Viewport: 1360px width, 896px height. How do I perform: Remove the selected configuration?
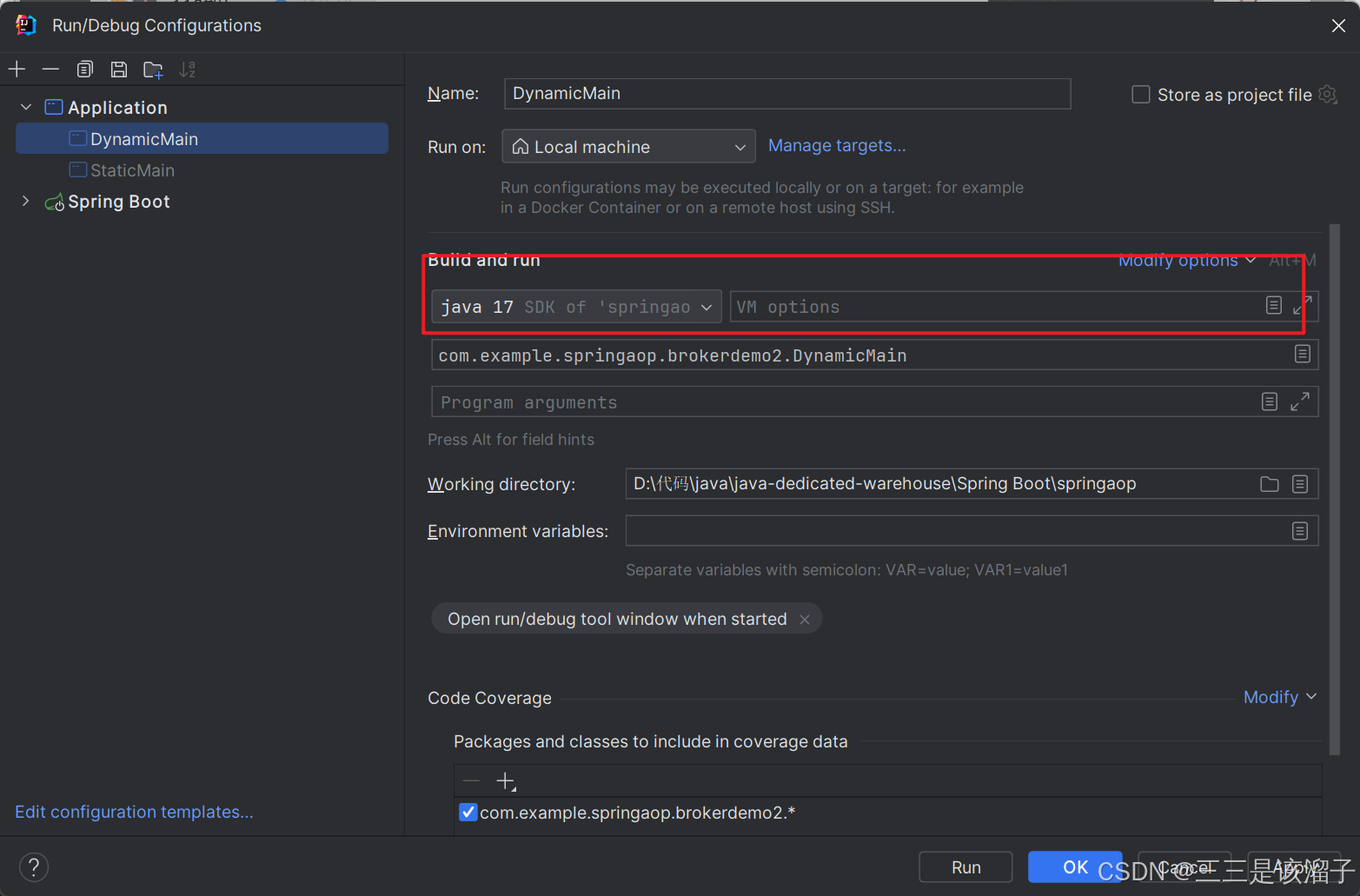coord(50,69)
